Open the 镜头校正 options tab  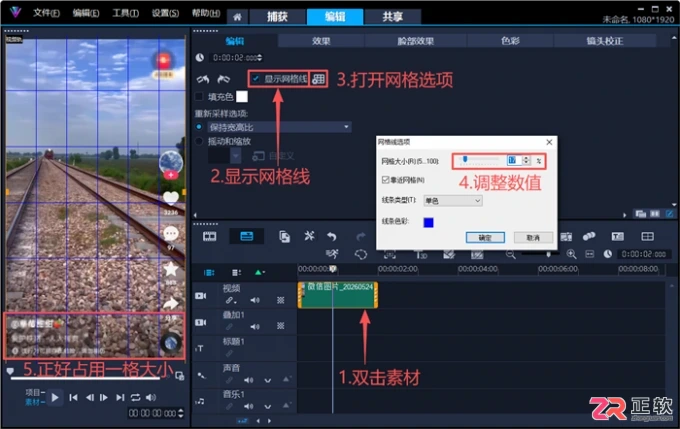coord(605,41)
